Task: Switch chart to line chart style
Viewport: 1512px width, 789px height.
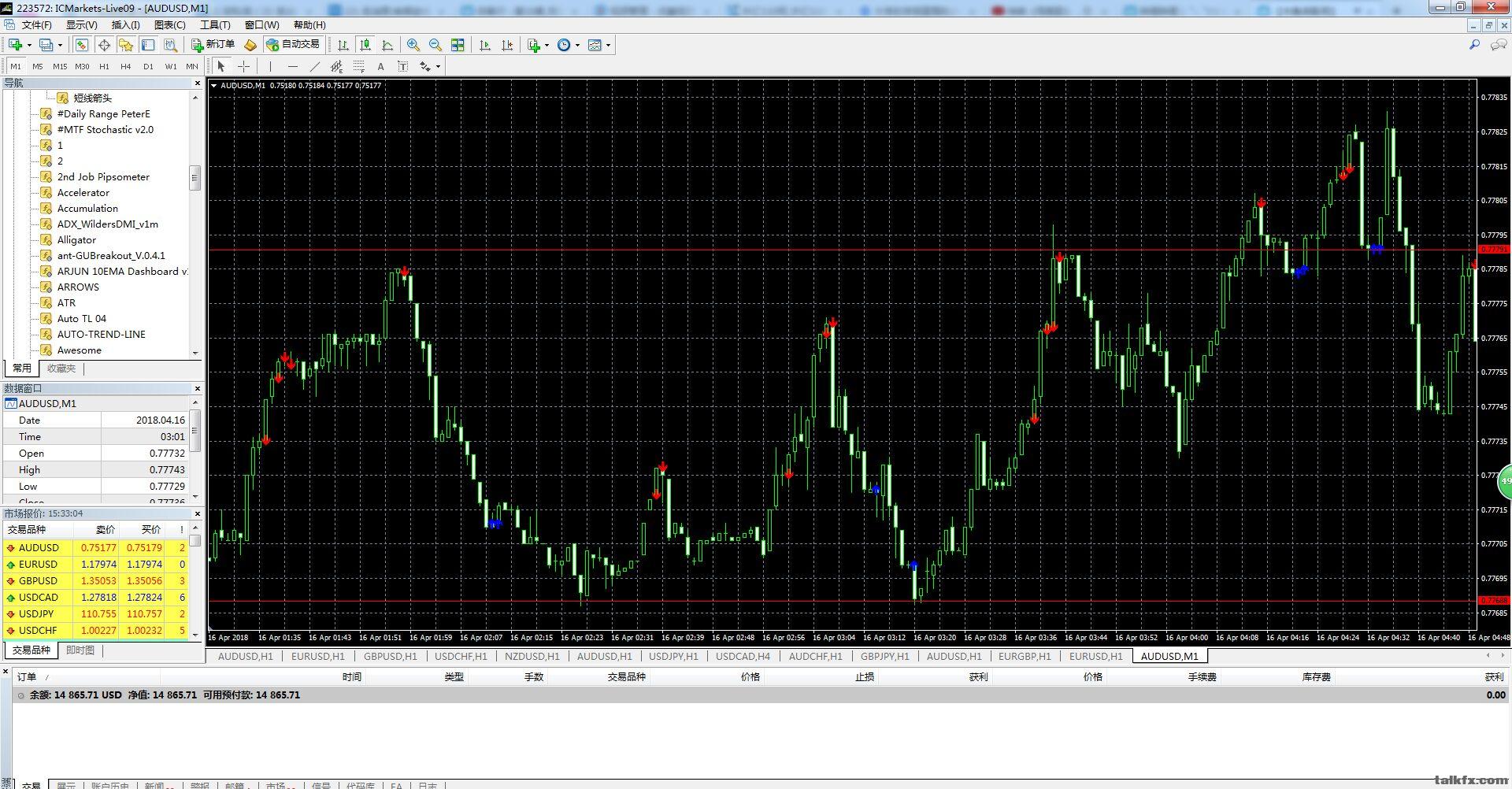Action: [387, 45]
